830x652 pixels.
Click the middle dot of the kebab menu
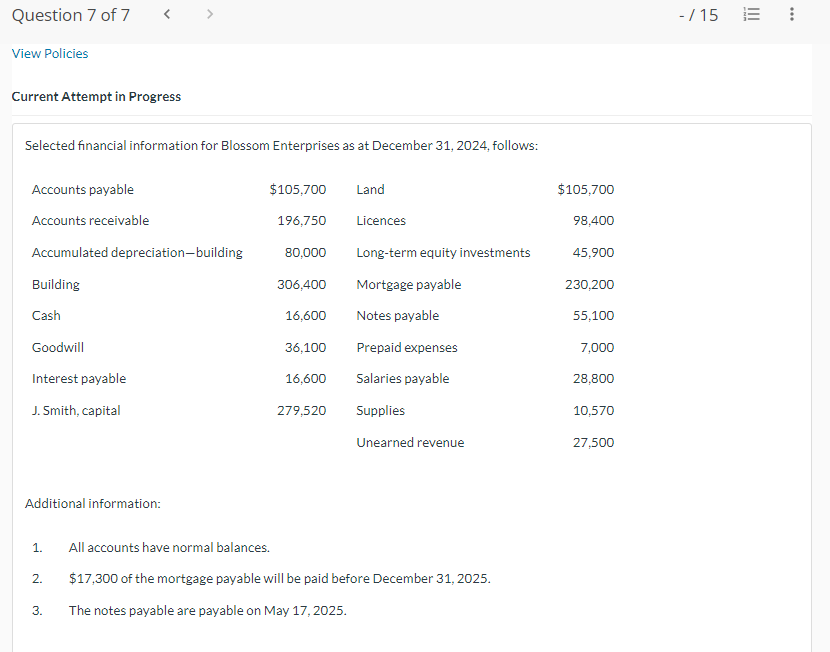pyautogui.click(x=791, y=14)
